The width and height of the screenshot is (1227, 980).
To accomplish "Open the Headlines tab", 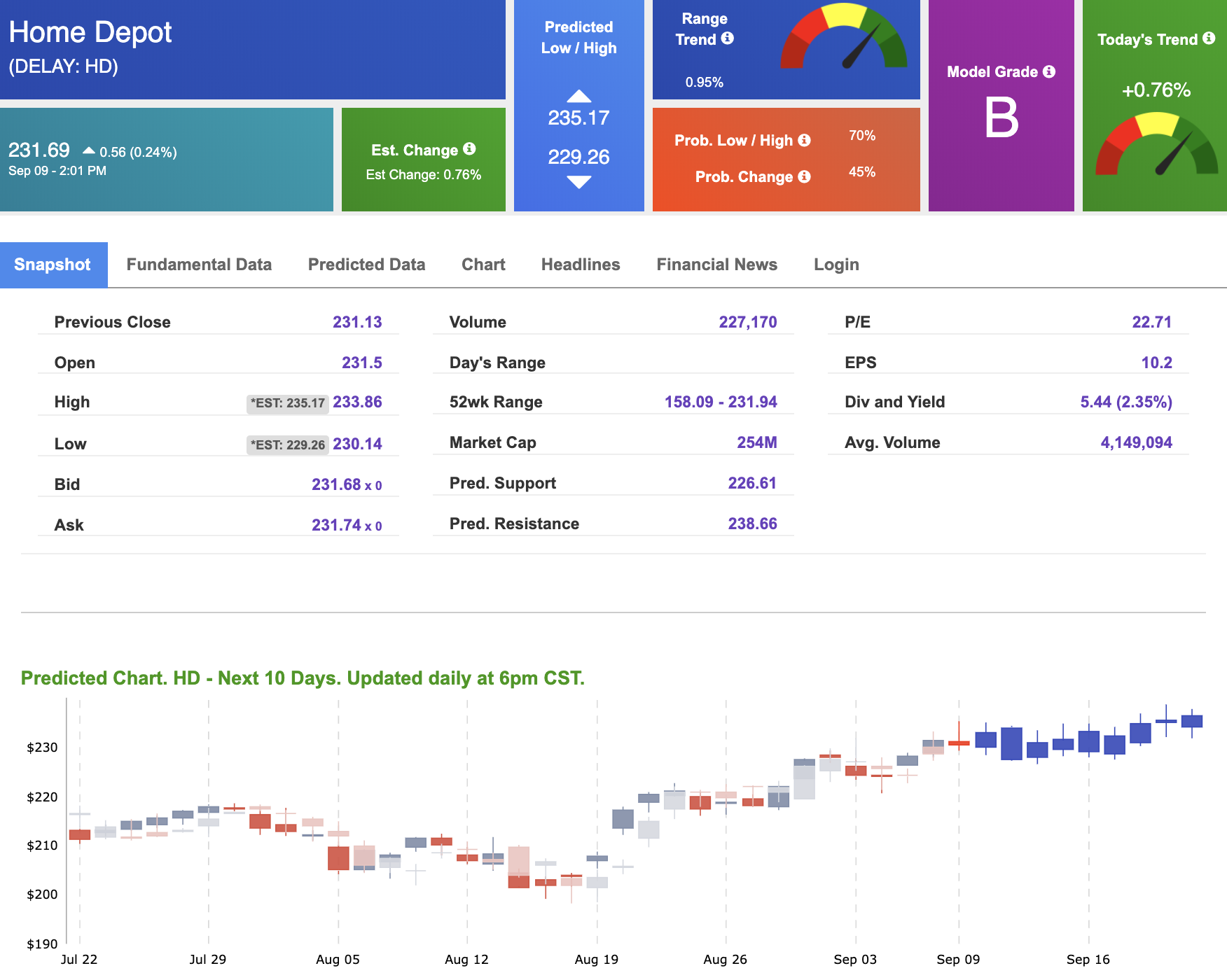I will tap(581, 265).
